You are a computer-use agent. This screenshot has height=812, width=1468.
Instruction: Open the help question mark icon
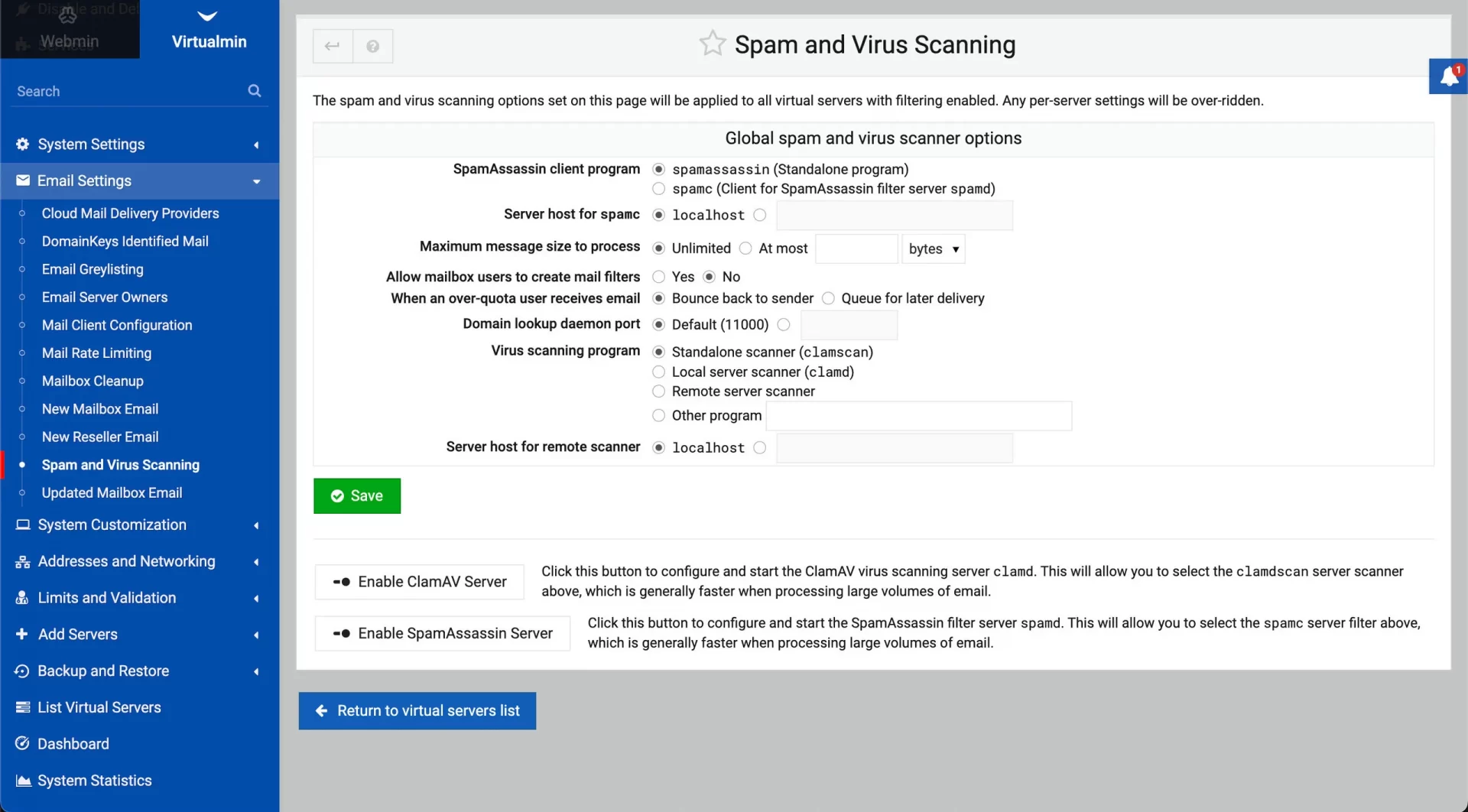point(373,46)
